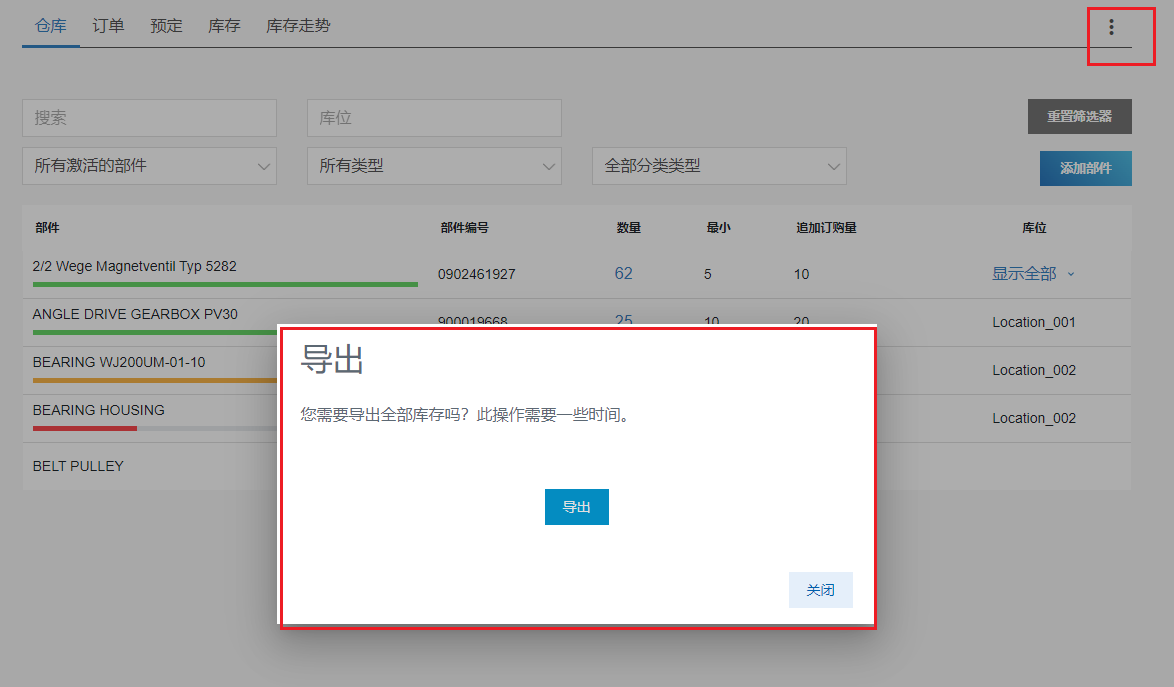Open the 库存 tab

223,25
